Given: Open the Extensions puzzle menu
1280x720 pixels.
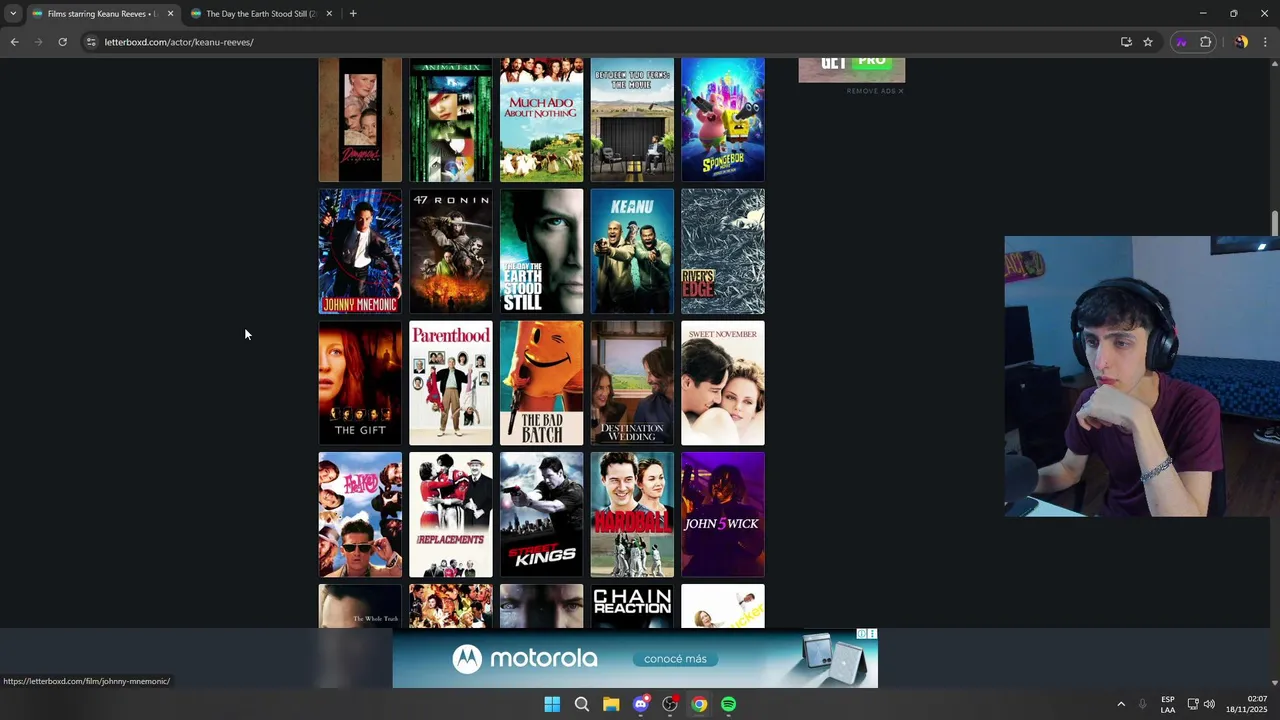Looking at the screenshot, I should pos(1205,42).
